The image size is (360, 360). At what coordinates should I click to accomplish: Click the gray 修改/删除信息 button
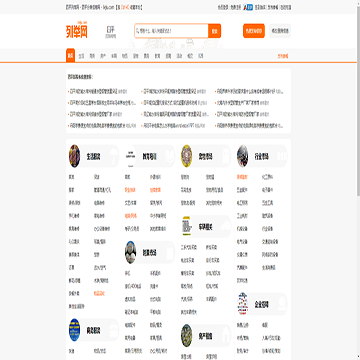click(x=280, y=31)
